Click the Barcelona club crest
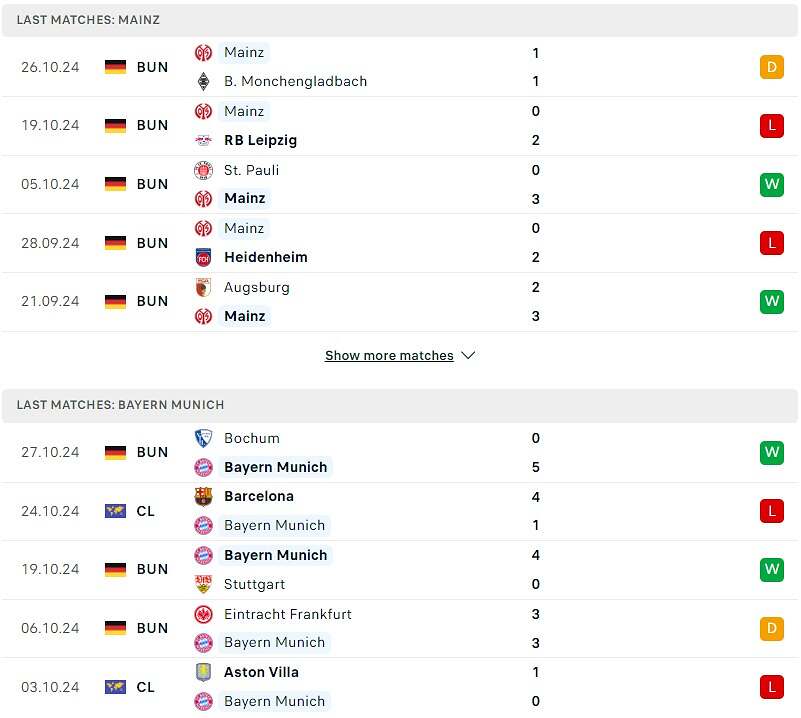Screen dimensions: 801x718 [x=204, y=496]
